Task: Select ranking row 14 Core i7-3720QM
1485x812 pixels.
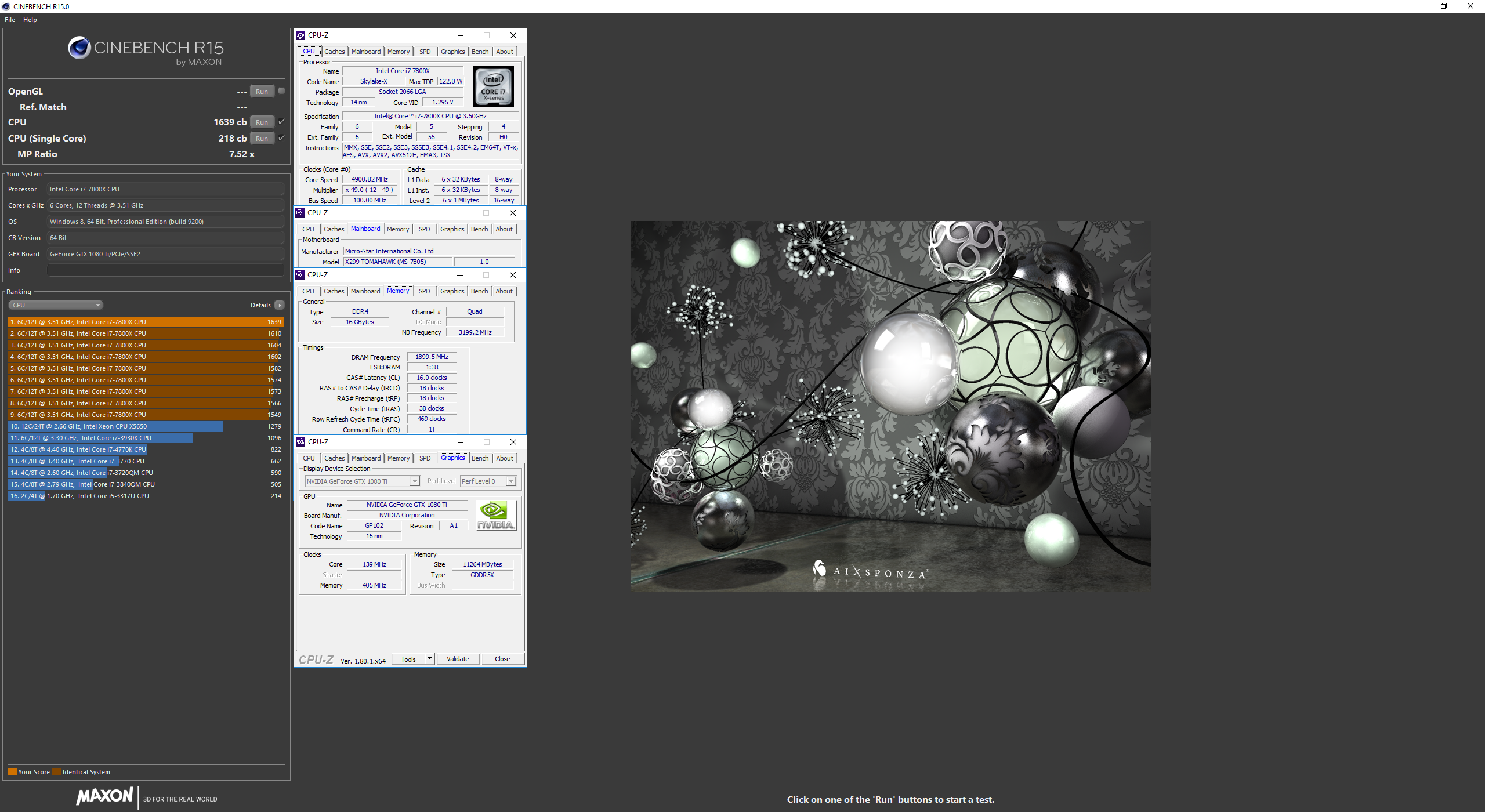Action: click(146, 473)
